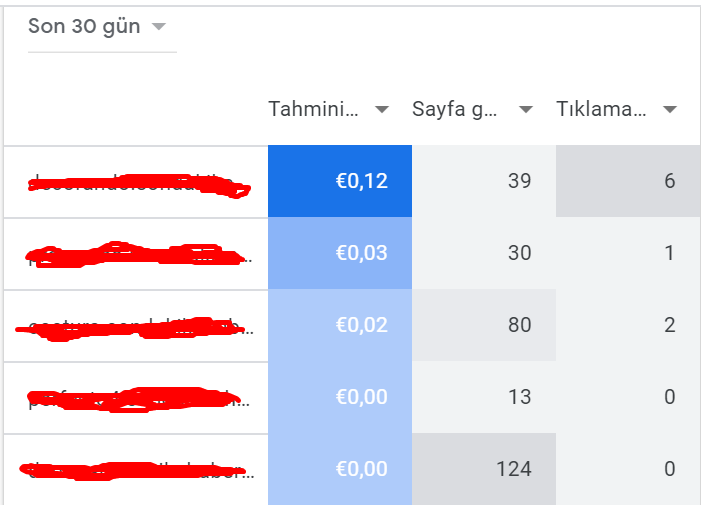The height and width of the screenshot is (505, 701).
Task: Select the Tıklama... column header
Action: [601, 109]
